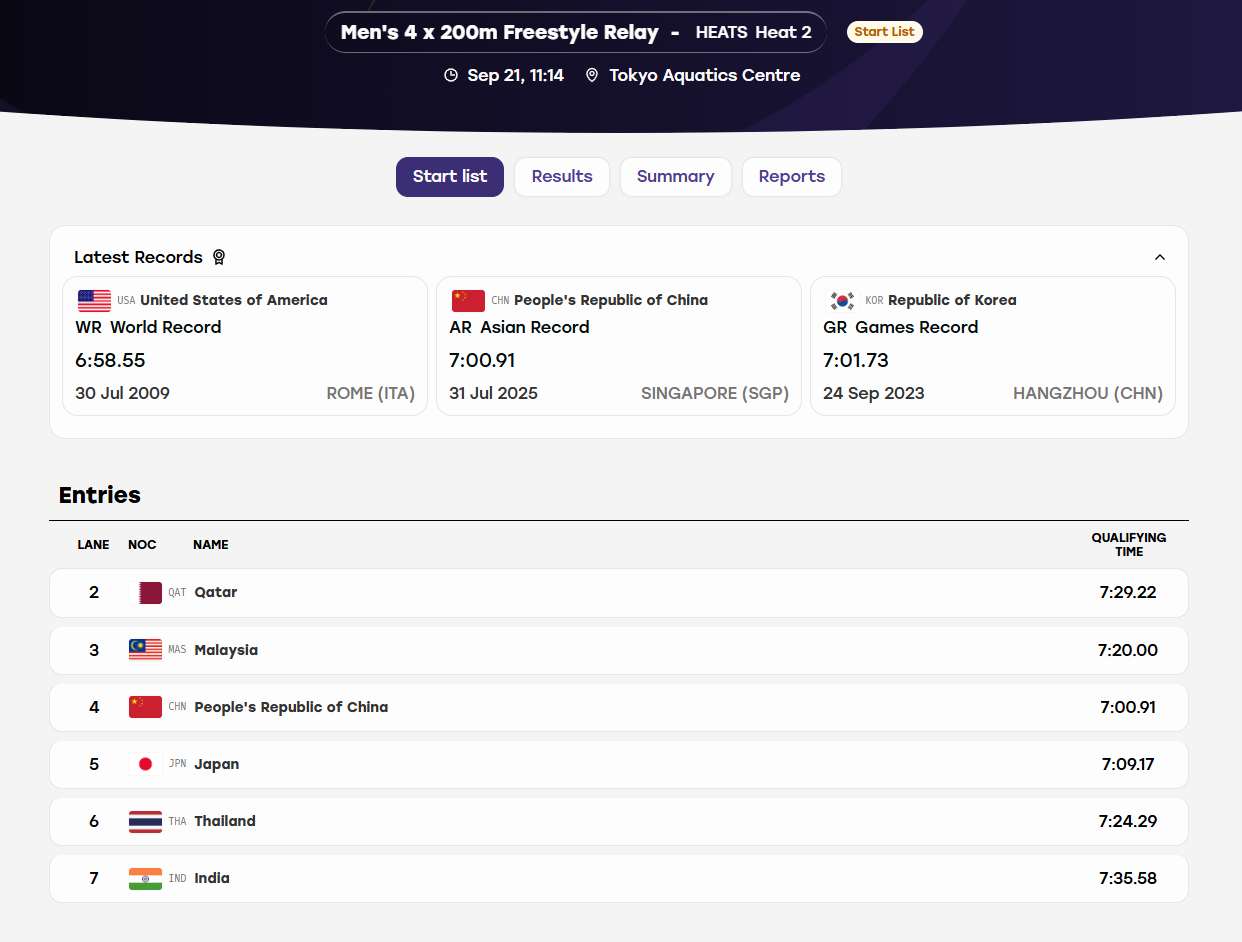Click the Qatar flag in lane 2
The height and width of the screenshot is (942, 1242).
pos(145,593)
